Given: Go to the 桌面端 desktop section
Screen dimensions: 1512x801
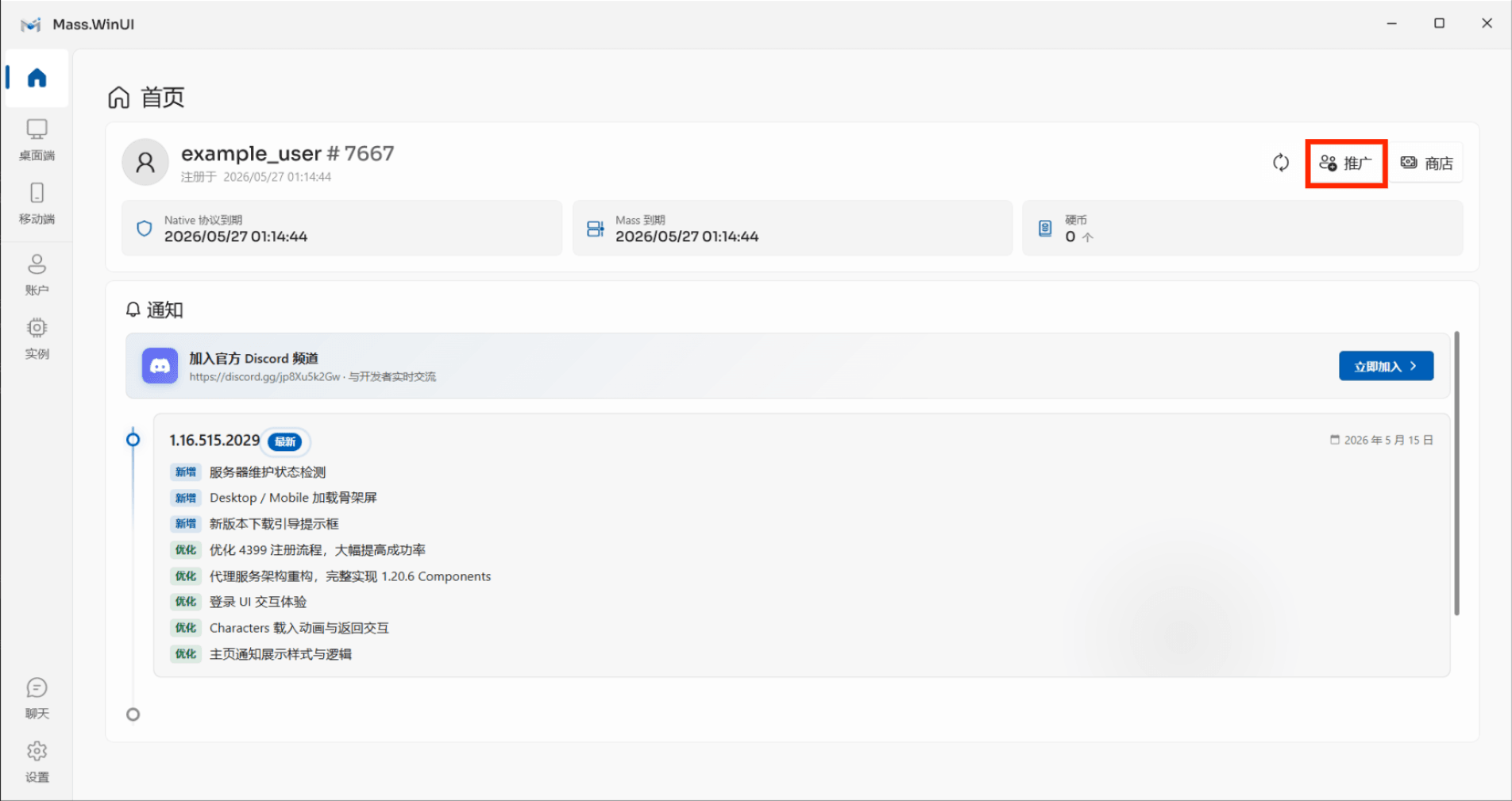Looking at the screenshot, I should (37, 140).
